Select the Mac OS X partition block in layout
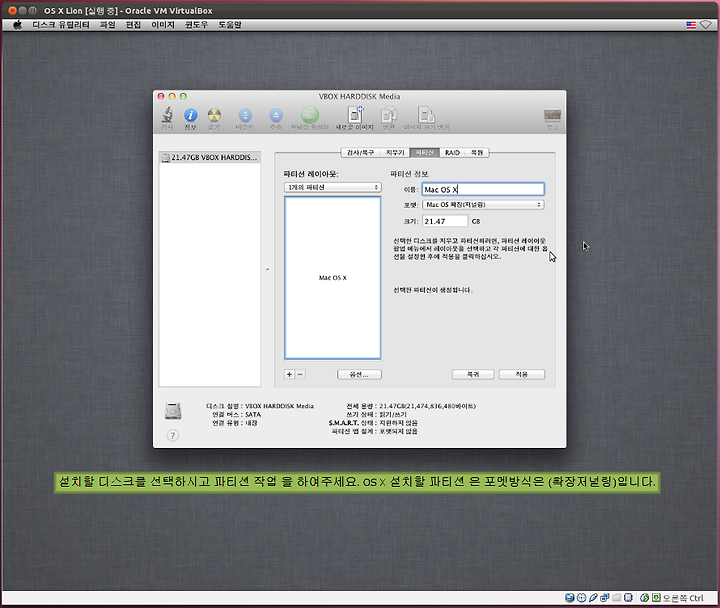Viewport: 720px width, 608px height. pos(332,278)
